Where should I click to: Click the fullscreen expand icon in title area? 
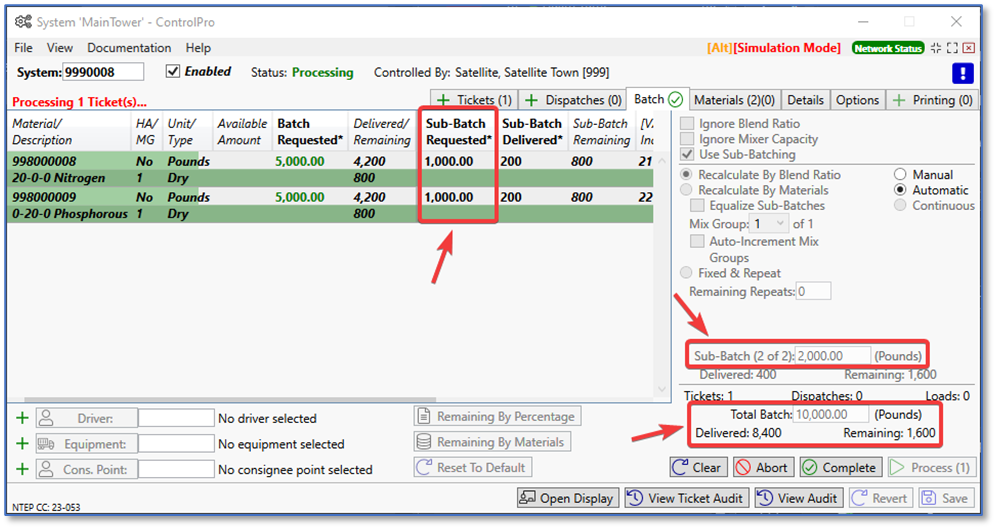click(x=953, y=48)
